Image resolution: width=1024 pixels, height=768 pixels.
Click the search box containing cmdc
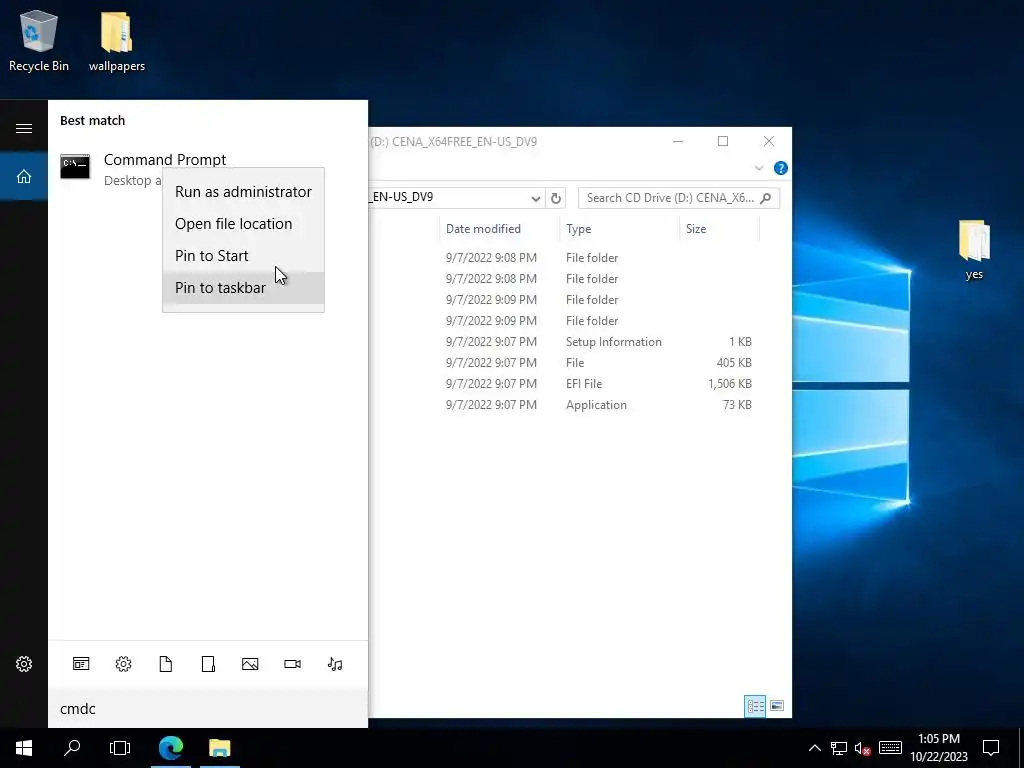click(x=208, y=709)
